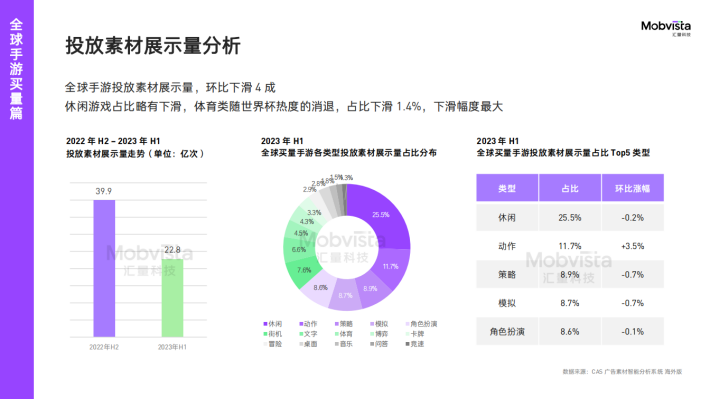Select the 动作 legend square
This screenshot has height=399, width=710.
301,324
